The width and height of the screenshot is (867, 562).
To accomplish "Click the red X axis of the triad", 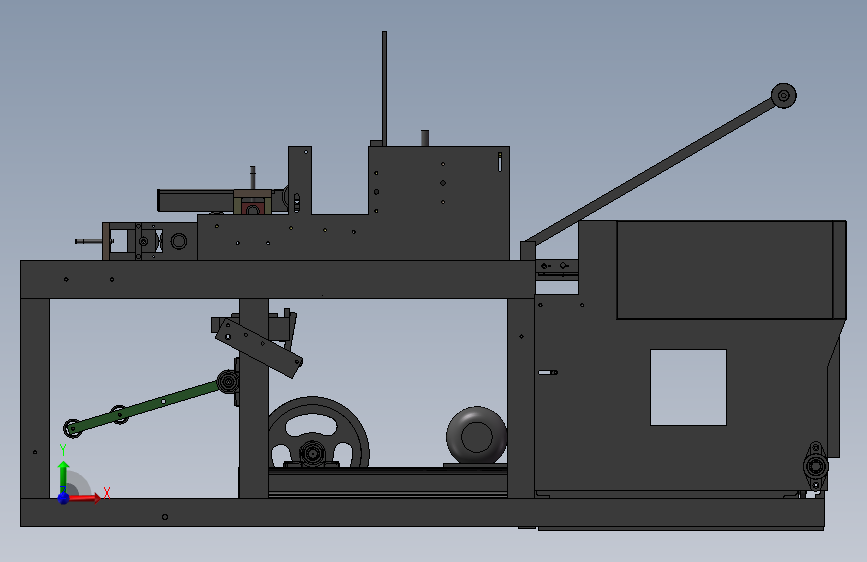I will click(x=85, y=498).
